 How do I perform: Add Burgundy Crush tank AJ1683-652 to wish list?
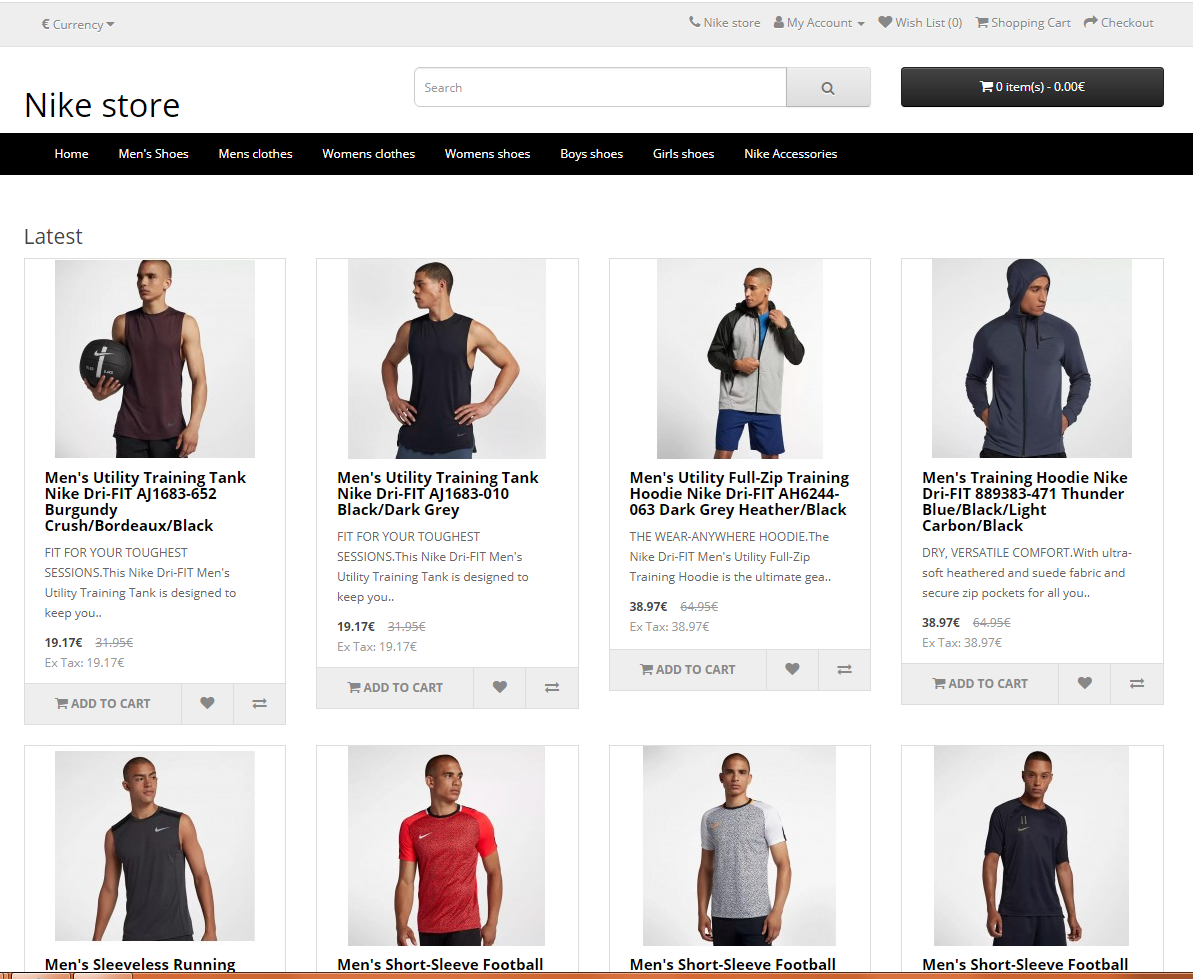tap(207, 704)
